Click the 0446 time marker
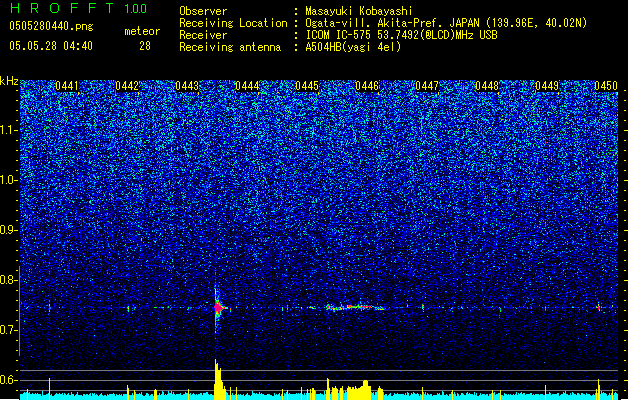629x400 pixels. (x=367, y=86)
